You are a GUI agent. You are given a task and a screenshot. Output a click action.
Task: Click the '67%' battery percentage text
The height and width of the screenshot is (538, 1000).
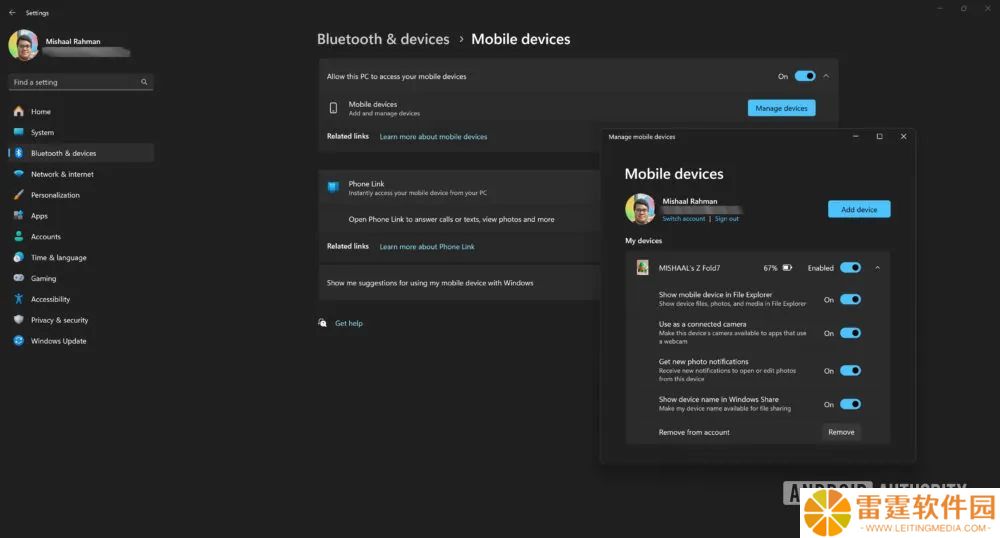pos(770,268)
